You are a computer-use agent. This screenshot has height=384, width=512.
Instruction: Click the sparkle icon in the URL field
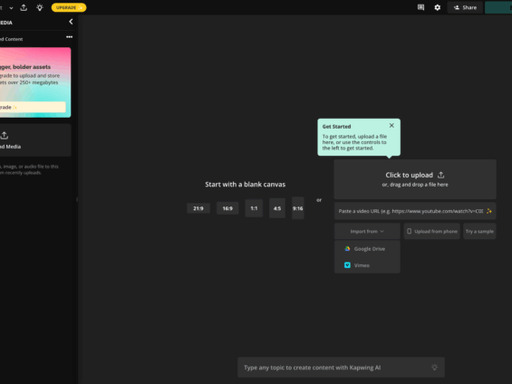[489, 211]
